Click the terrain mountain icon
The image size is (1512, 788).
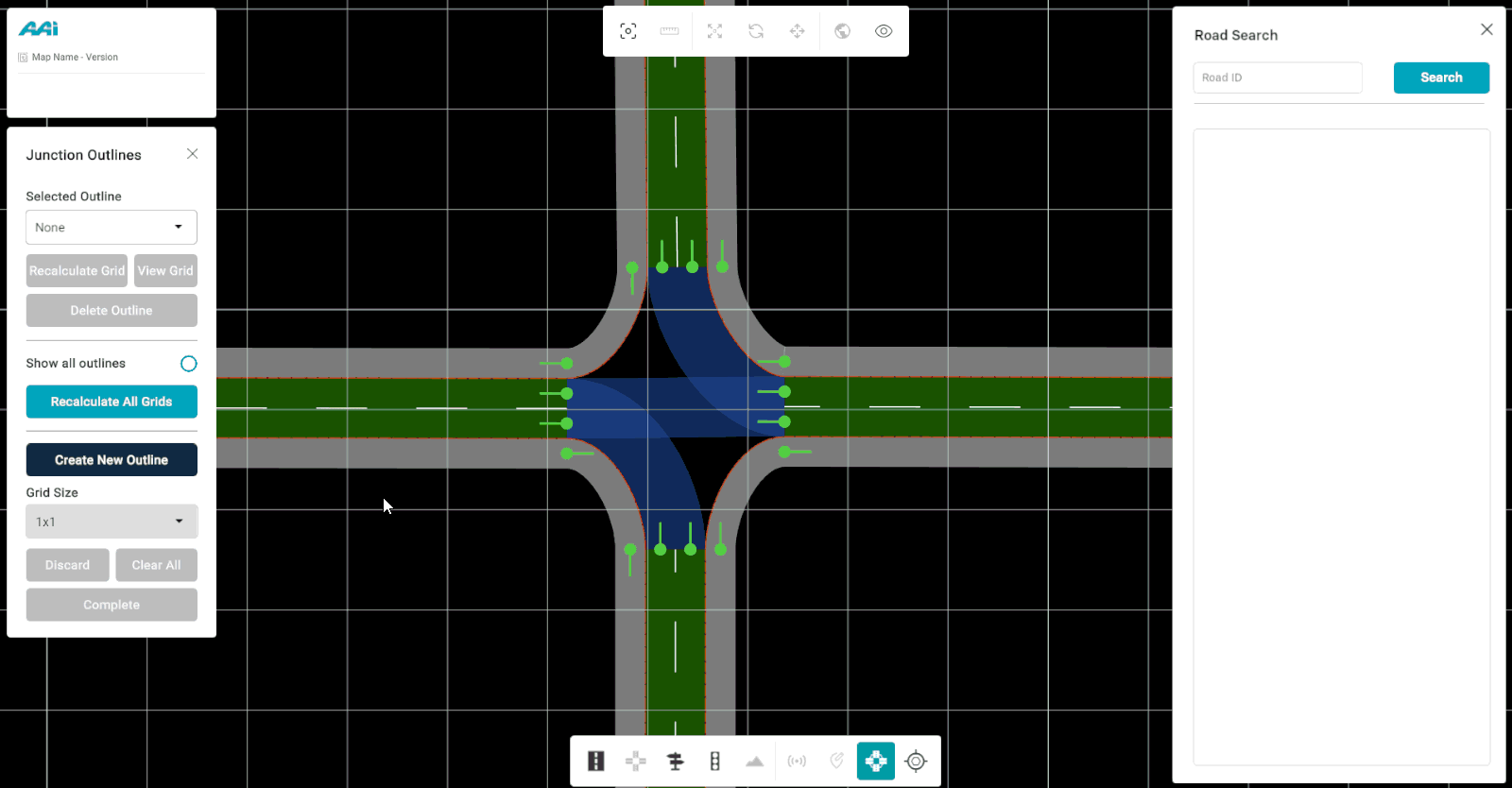(754, 761)
